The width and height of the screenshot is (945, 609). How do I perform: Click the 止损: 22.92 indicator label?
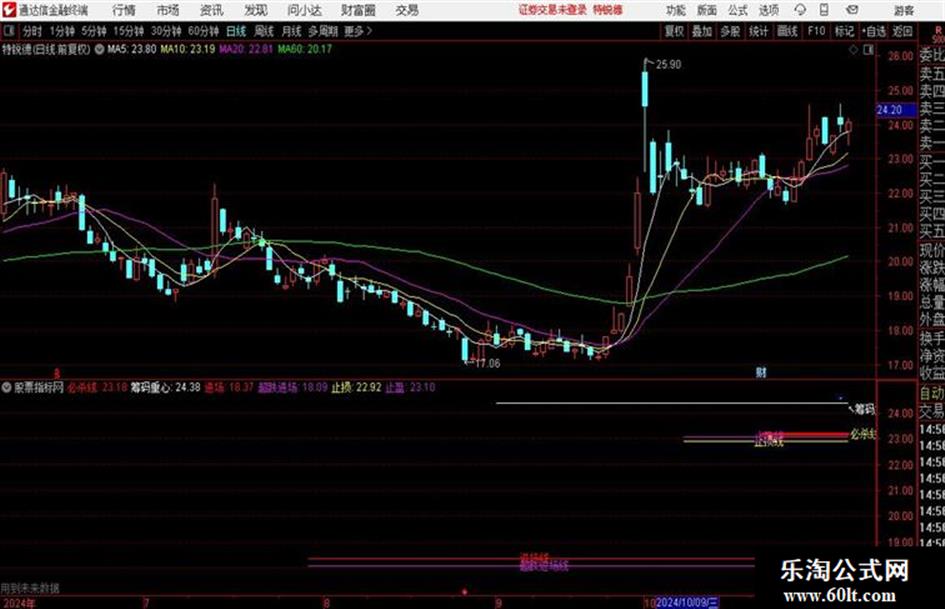click(356, 387)
